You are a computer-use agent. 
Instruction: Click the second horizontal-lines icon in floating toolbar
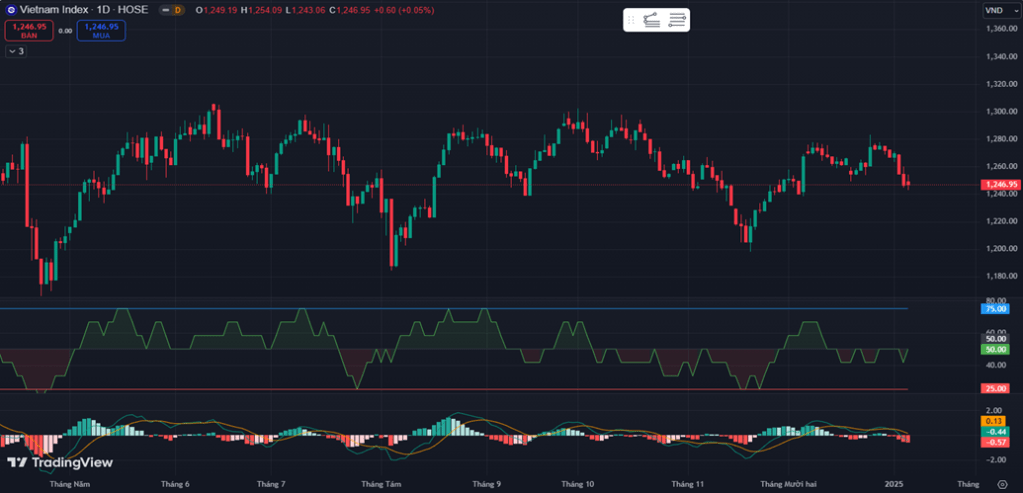(677, 20)
